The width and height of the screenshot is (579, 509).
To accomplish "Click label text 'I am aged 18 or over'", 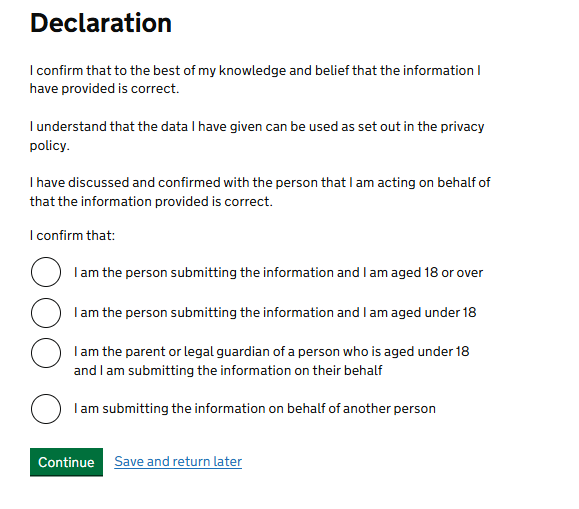I will point(422,273).
